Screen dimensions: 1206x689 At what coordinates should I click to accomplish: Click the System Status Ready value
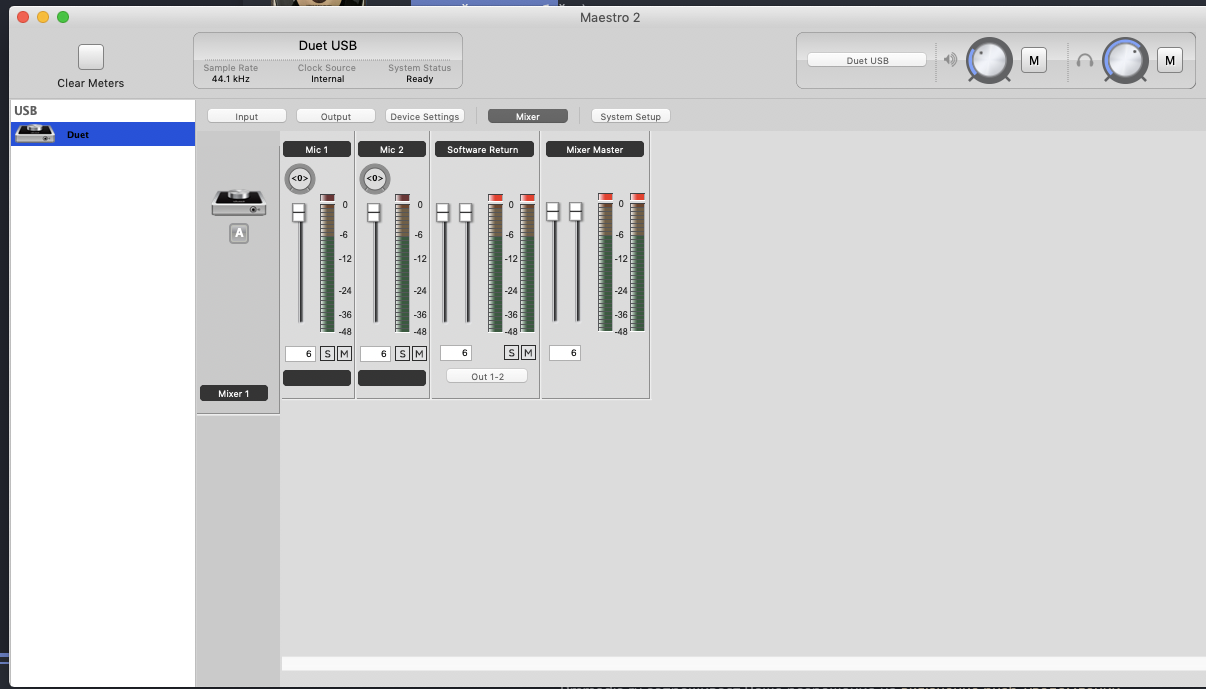click(420, 79)
